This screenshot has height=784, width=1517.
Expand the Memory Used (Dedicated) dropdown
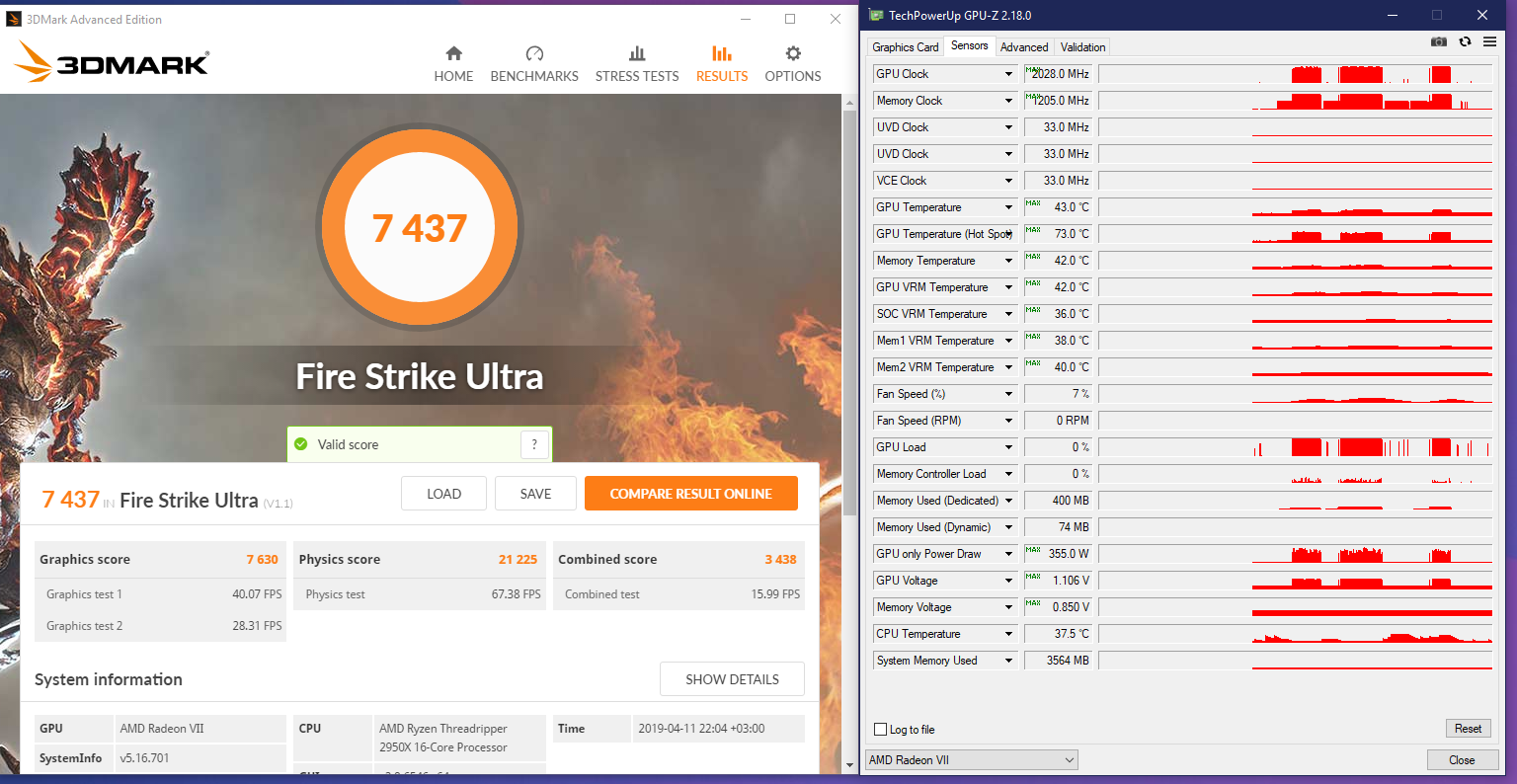click(x=1008, y=501)
